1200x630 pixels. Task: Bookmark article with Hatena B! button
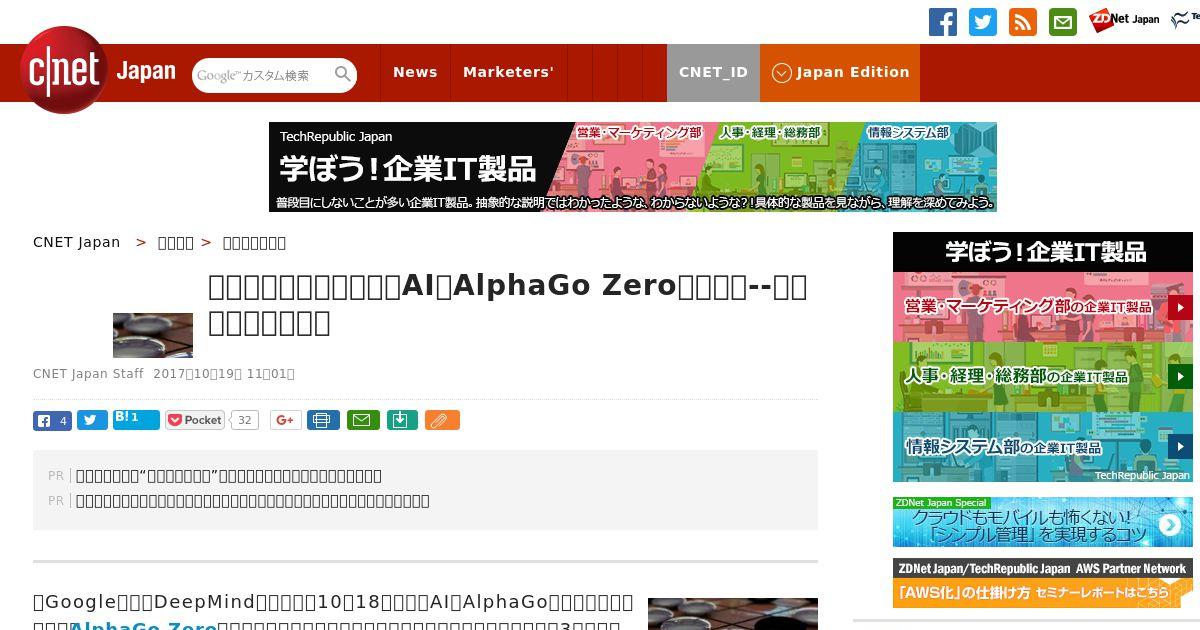click(x=136, y=420)
